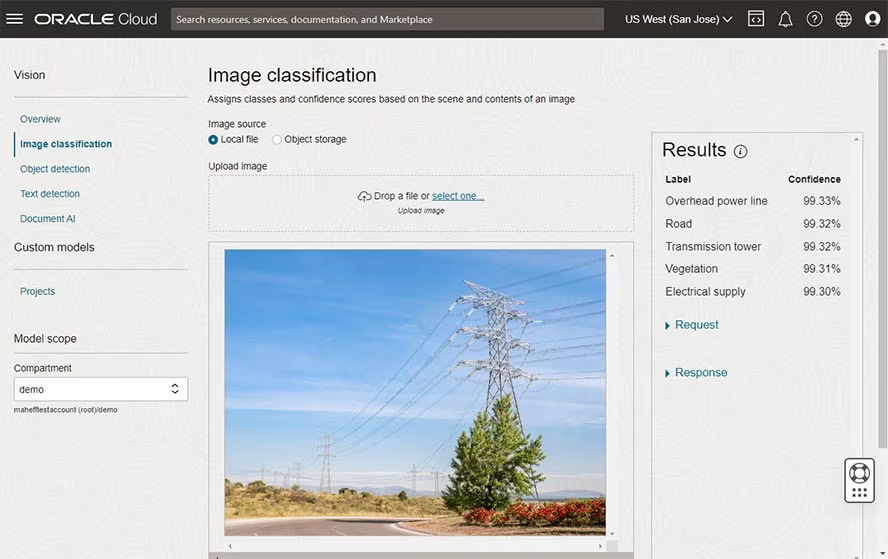Open the Compartment demo dropdown
Image resolution: width=888 pixels, height=559 pixels.
click(100, 389)
